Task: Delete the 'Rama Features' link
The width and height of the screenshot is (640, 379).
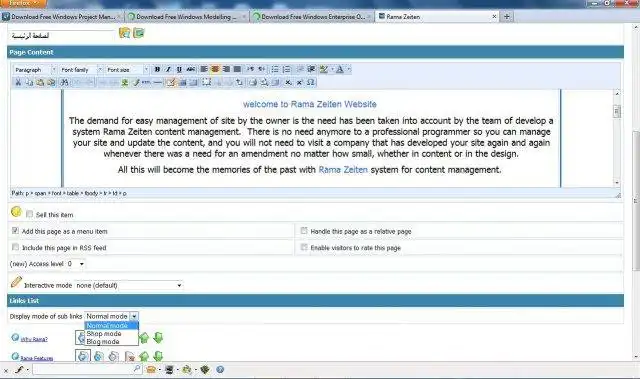Action: tap(129, 357)
